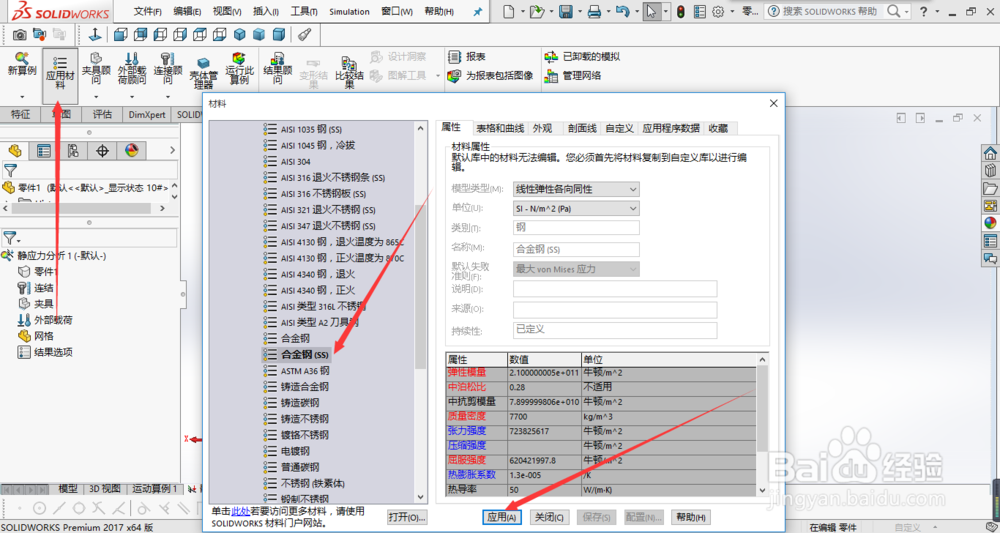1000x533 pixels.
Task: Click the Apply (应用) button
Action: pos(502,517)
